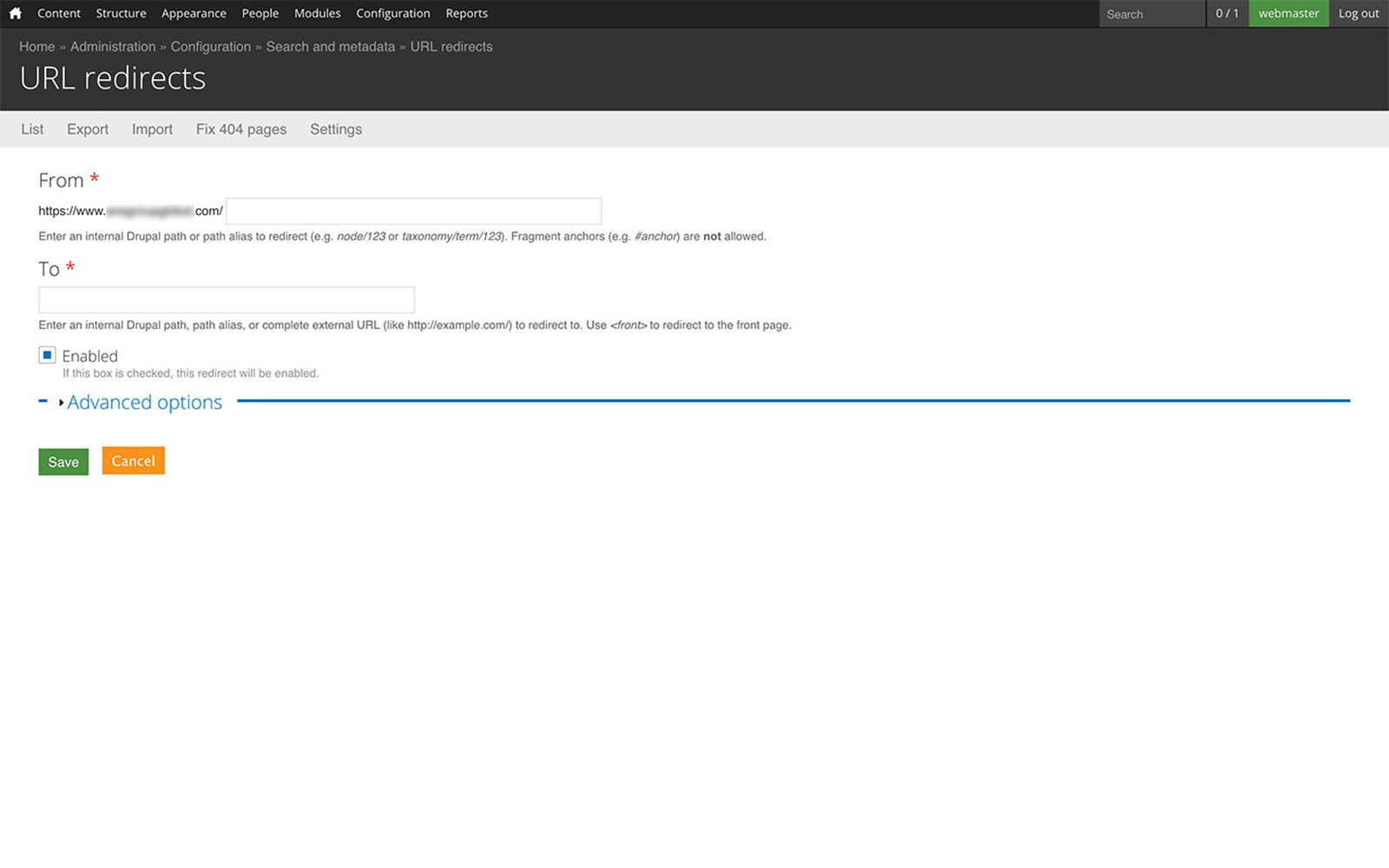
Task: Go to the home icon in admin bar
Action: click(16, 13)
